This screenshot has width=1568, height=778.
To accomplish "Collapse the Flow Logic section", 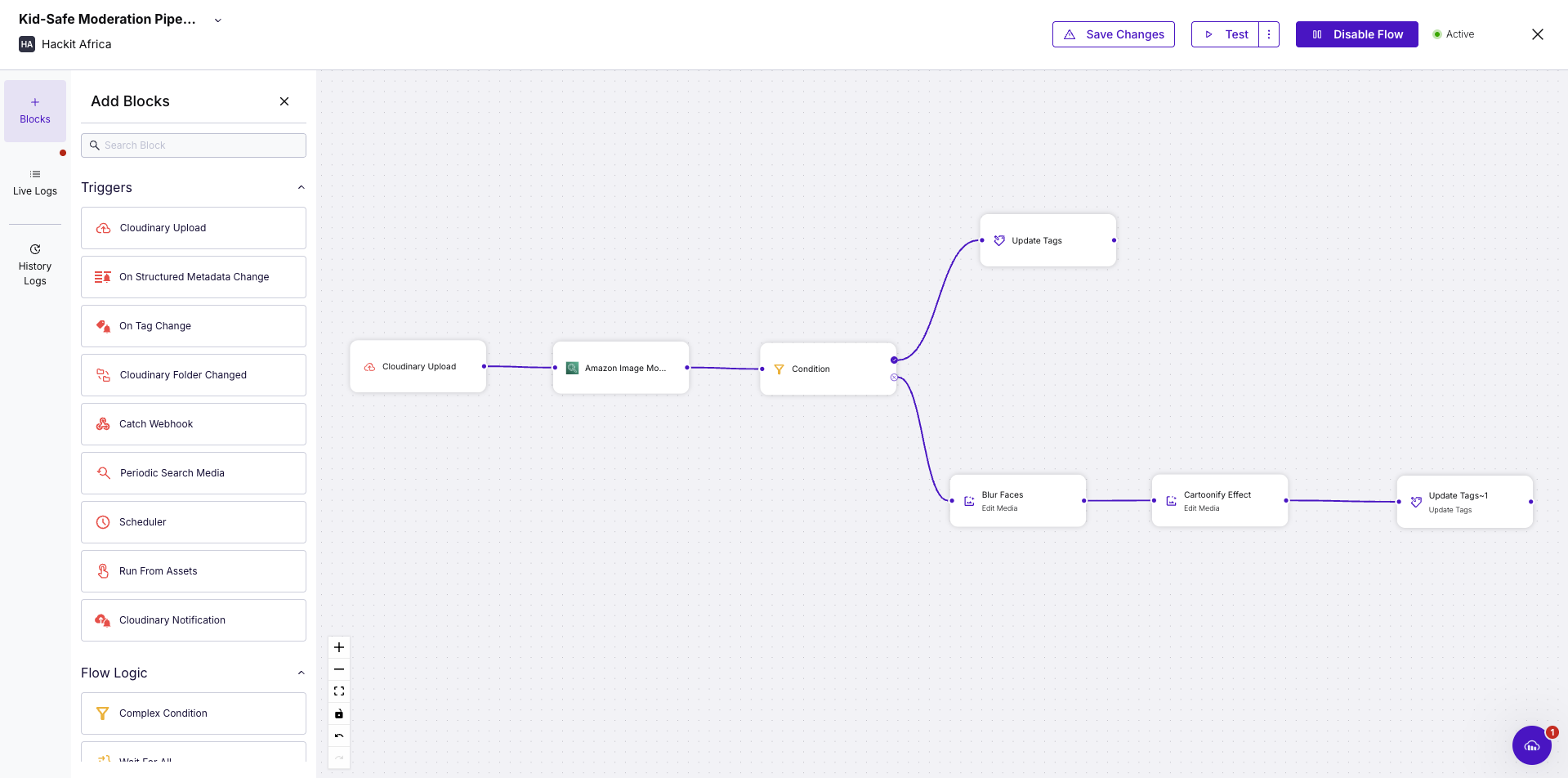I will (301, 672).
